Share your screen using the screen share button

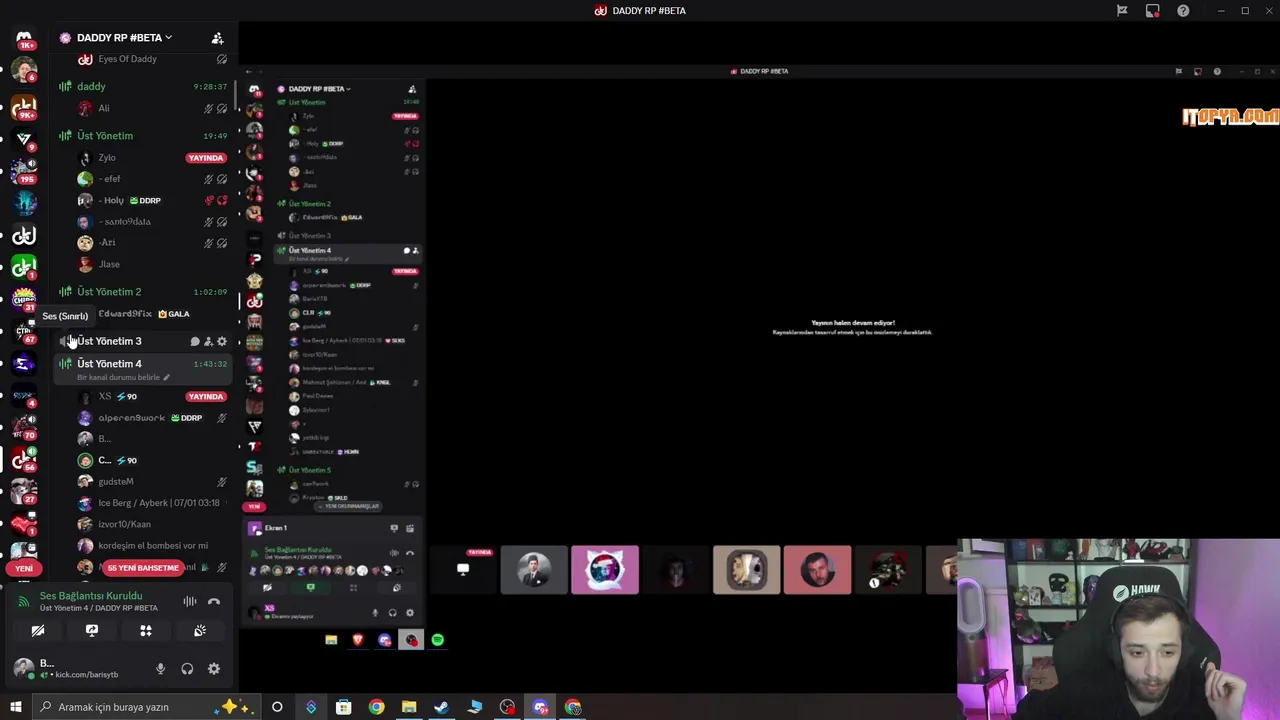pyautogui.click(x=92, y=631)
